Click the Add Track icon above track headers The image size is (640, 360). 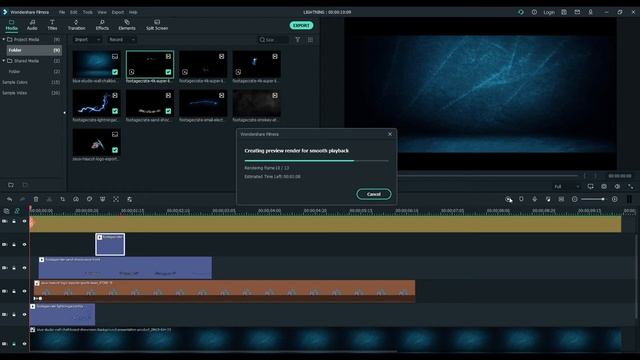tap(7, 211)
